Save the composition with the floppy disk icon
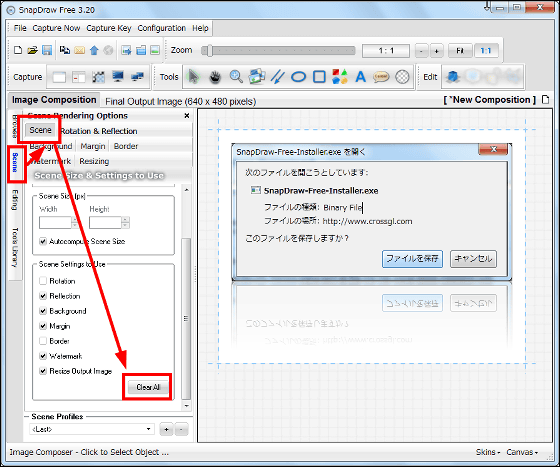 coord(47,50)
